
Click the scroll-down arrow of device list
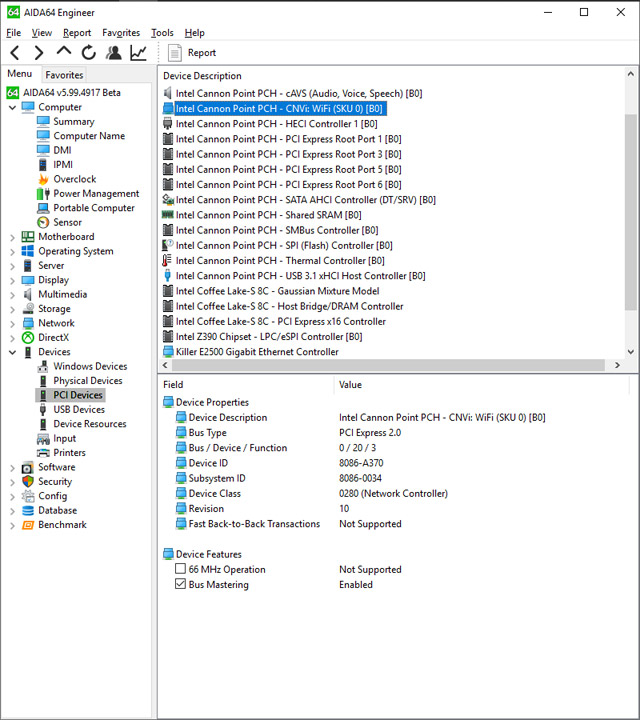(631, 352)
